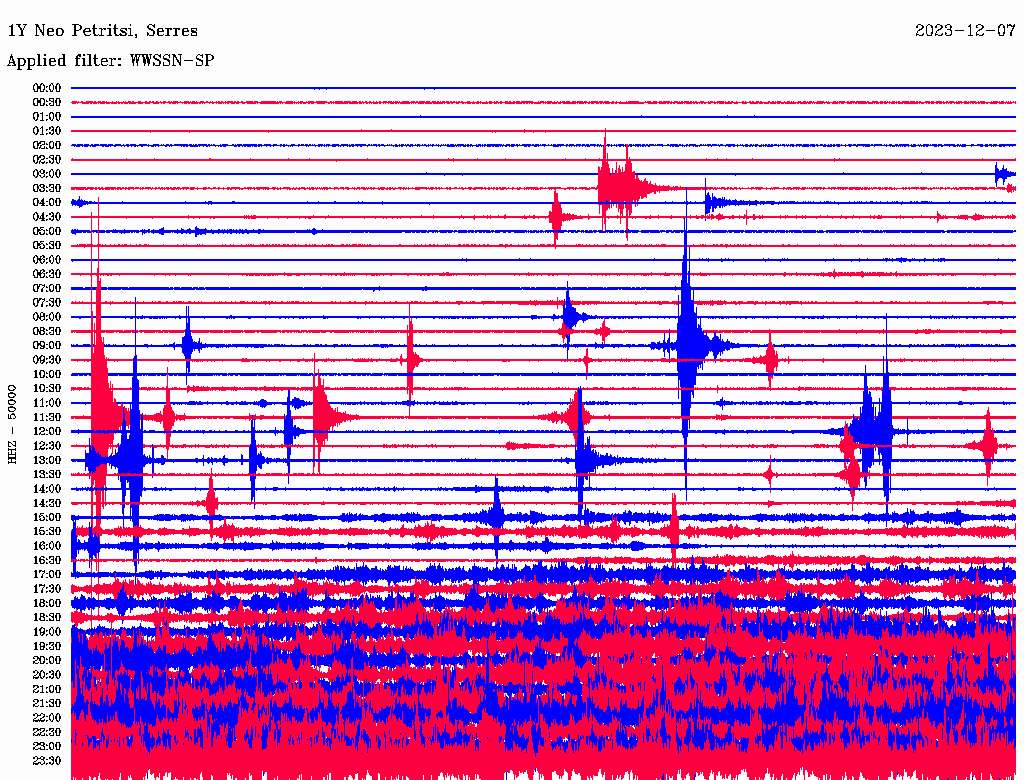Viewport: 1024px width, 780px height.
Task: Click the small blue event at end of 03:00 trace
Action: click(x=1003, y=175)
